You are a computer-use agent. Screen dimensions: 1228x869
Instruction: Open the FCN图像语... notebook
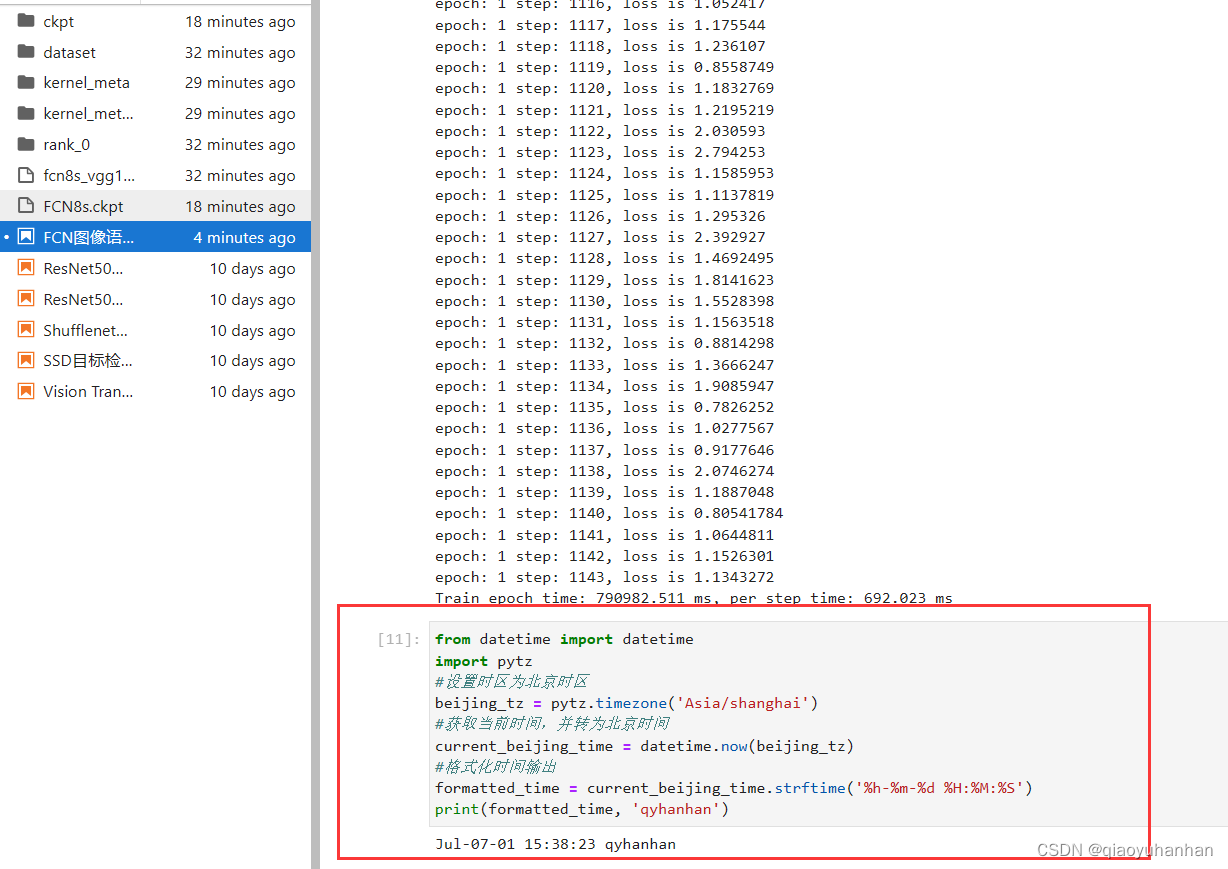click(88, 238)
